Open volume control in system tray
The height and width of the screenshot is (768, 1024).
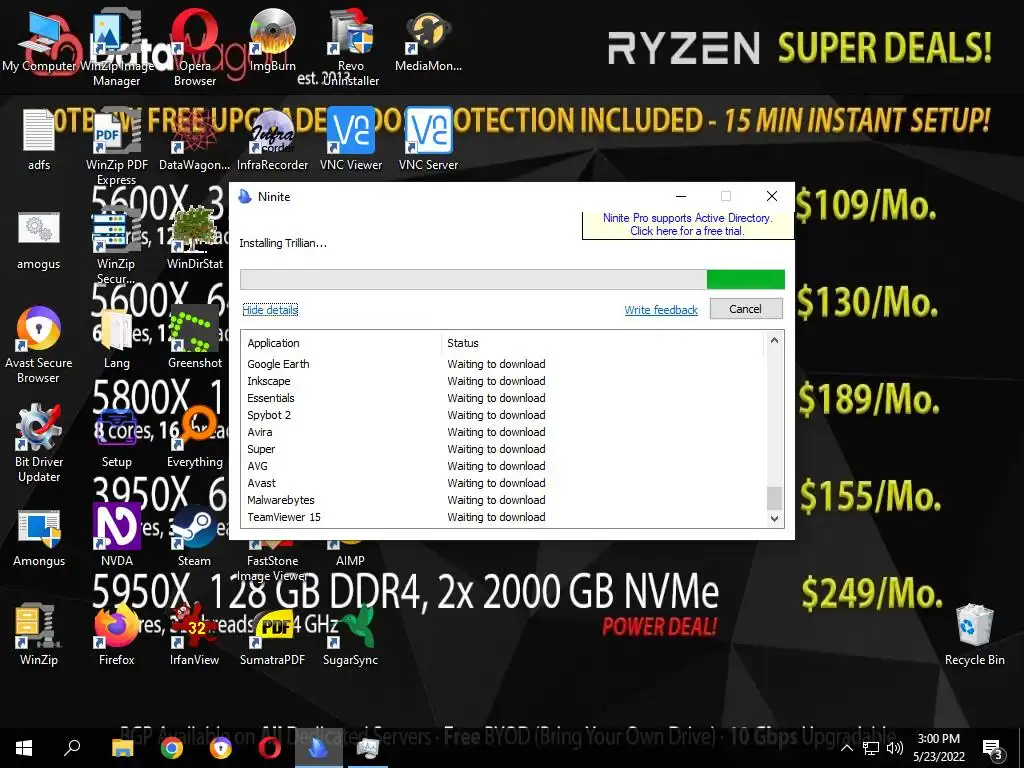[895, 748]
